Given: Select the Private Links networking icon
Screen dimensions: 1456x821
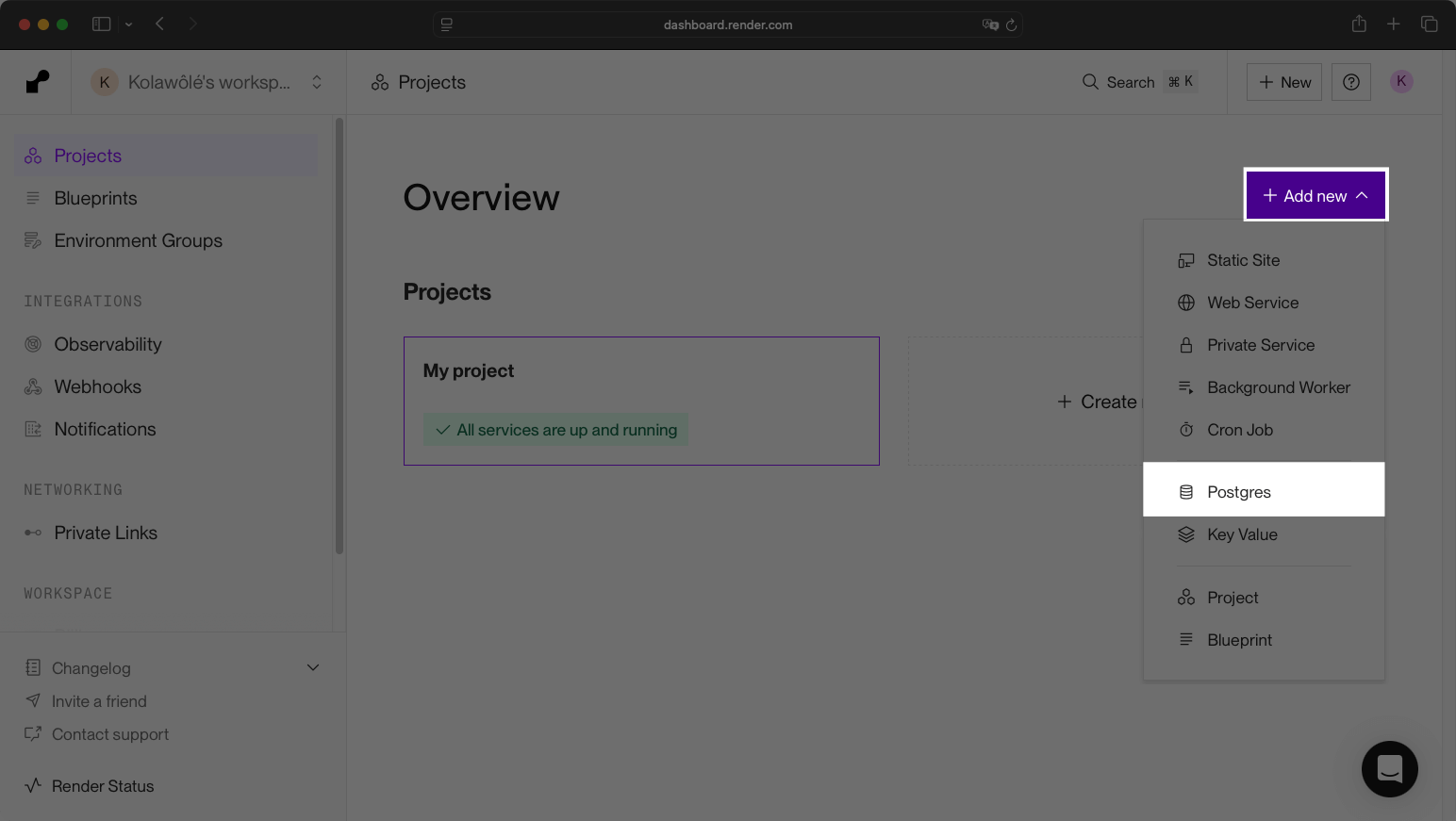Looking at the screenshot, I should [33, 533].
